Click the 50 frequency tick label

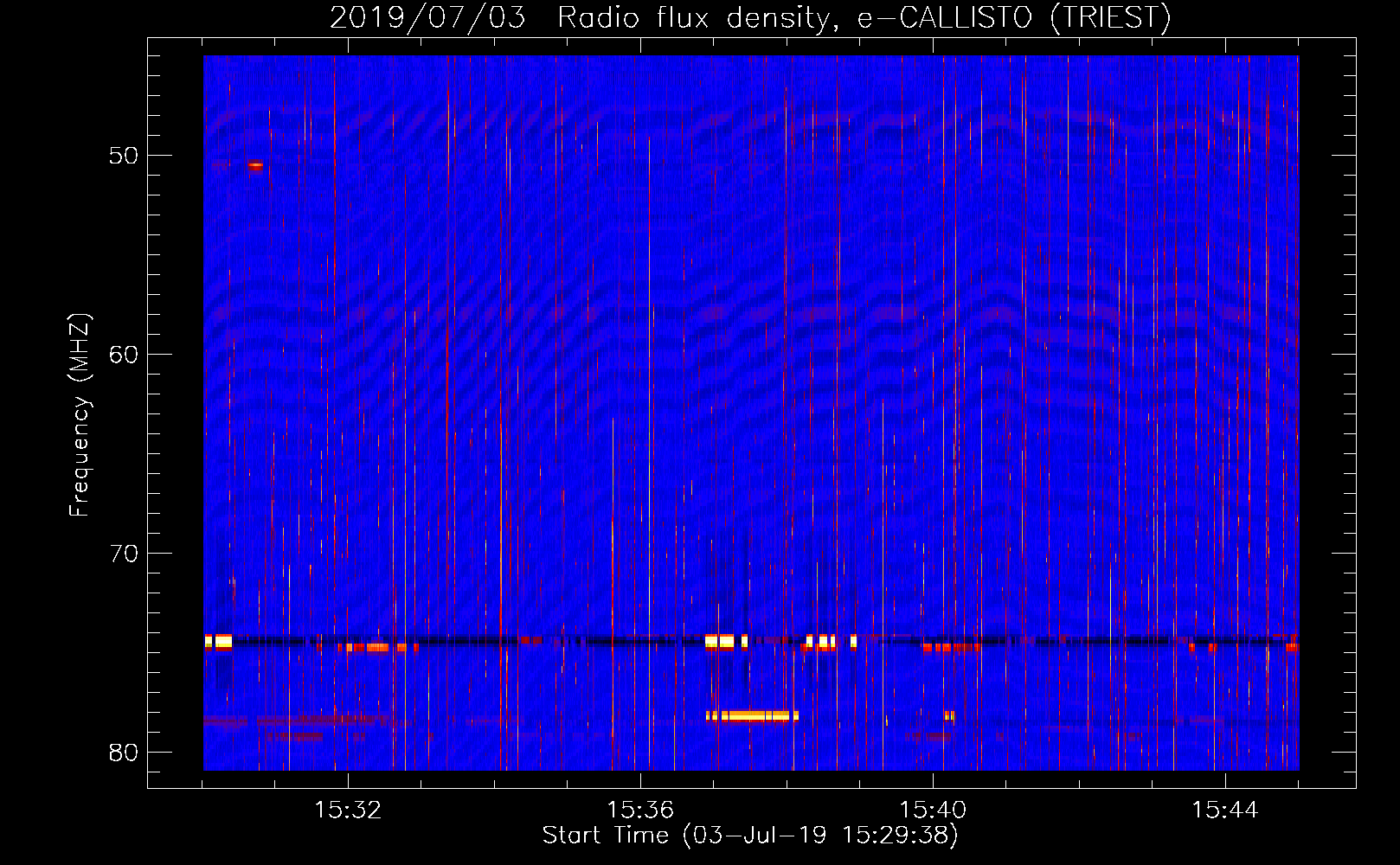tap(125, 156)
